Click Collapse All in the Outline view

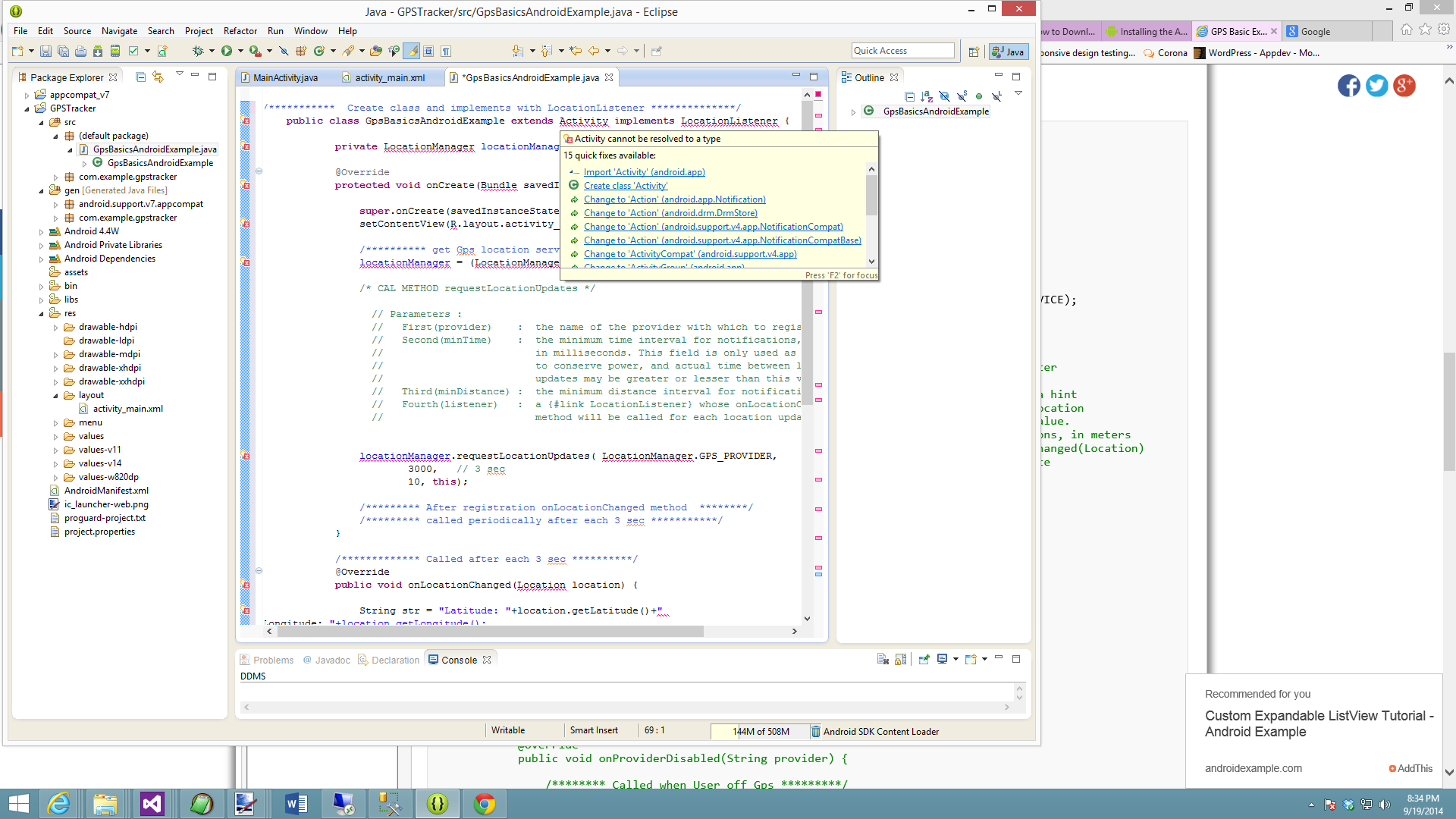[x=910, y=96]
